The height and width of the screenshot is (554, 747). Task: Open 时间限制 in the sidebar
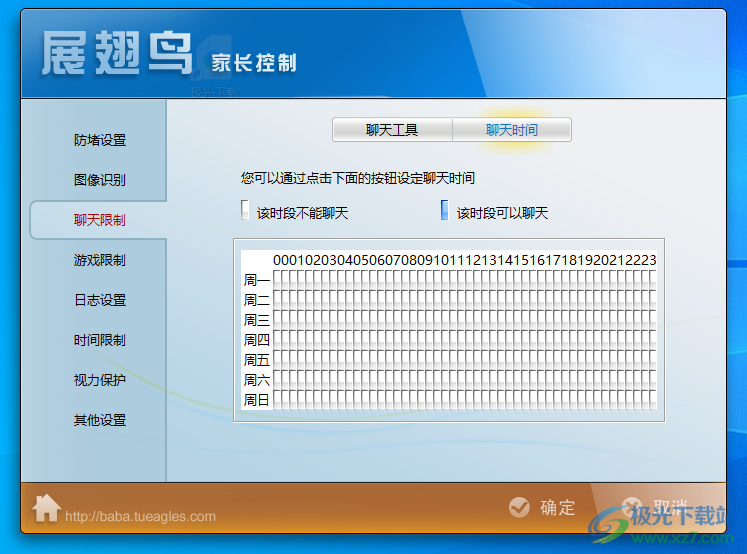[99, 340]
